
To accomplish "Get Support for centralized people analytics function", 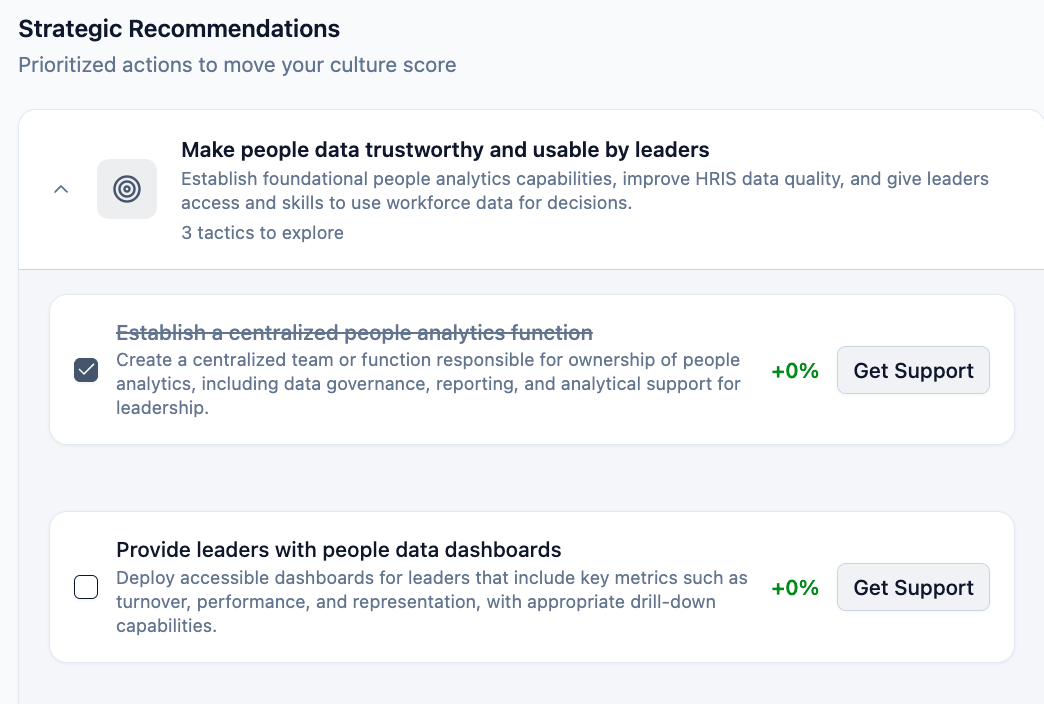I will [912, 371].
